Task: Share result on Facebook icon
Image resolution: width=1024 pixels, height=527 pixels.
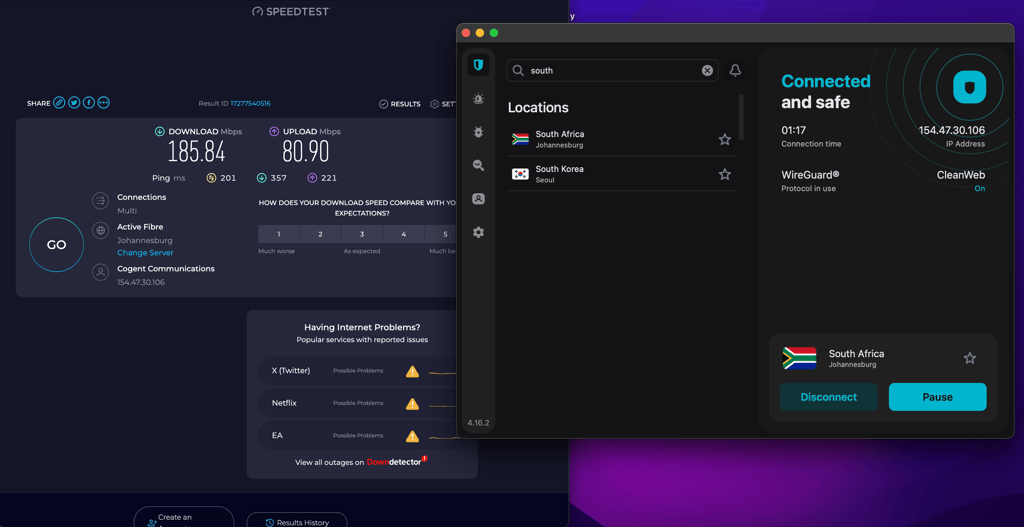Action: 89,103
